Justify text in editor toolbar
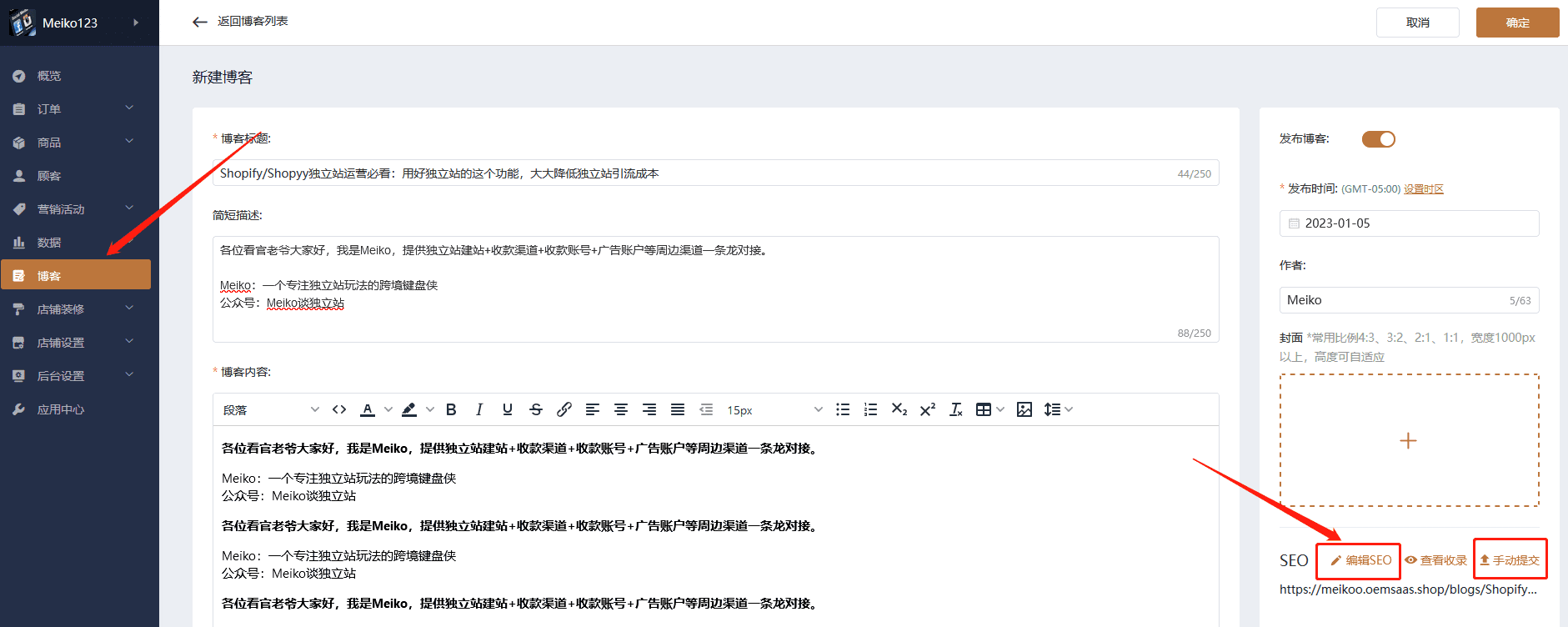1568x627 pixels. coord(678,409)
